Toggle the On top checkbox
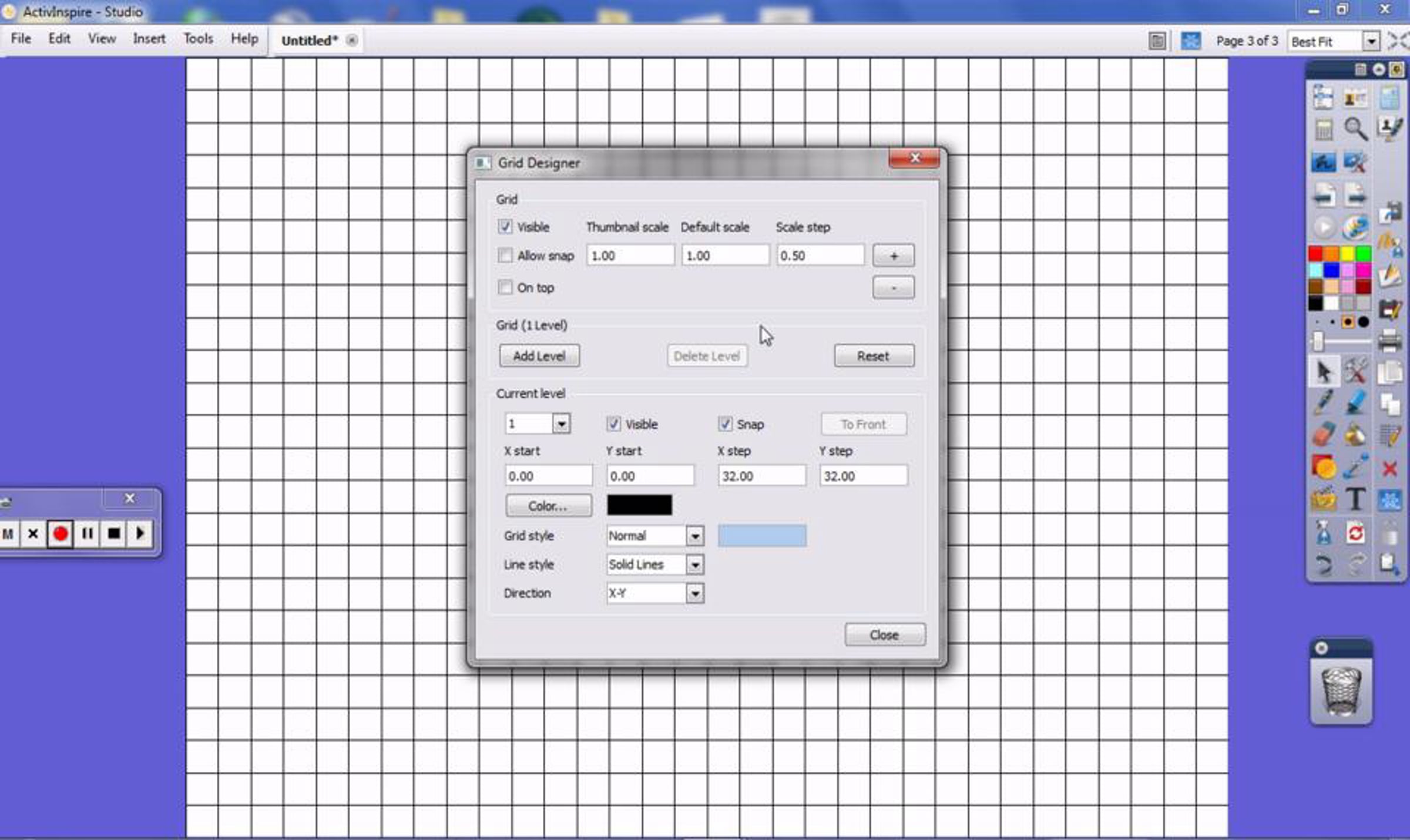Image resolution: width=1410 pixels, height=840 pixels. click(505, 287)
